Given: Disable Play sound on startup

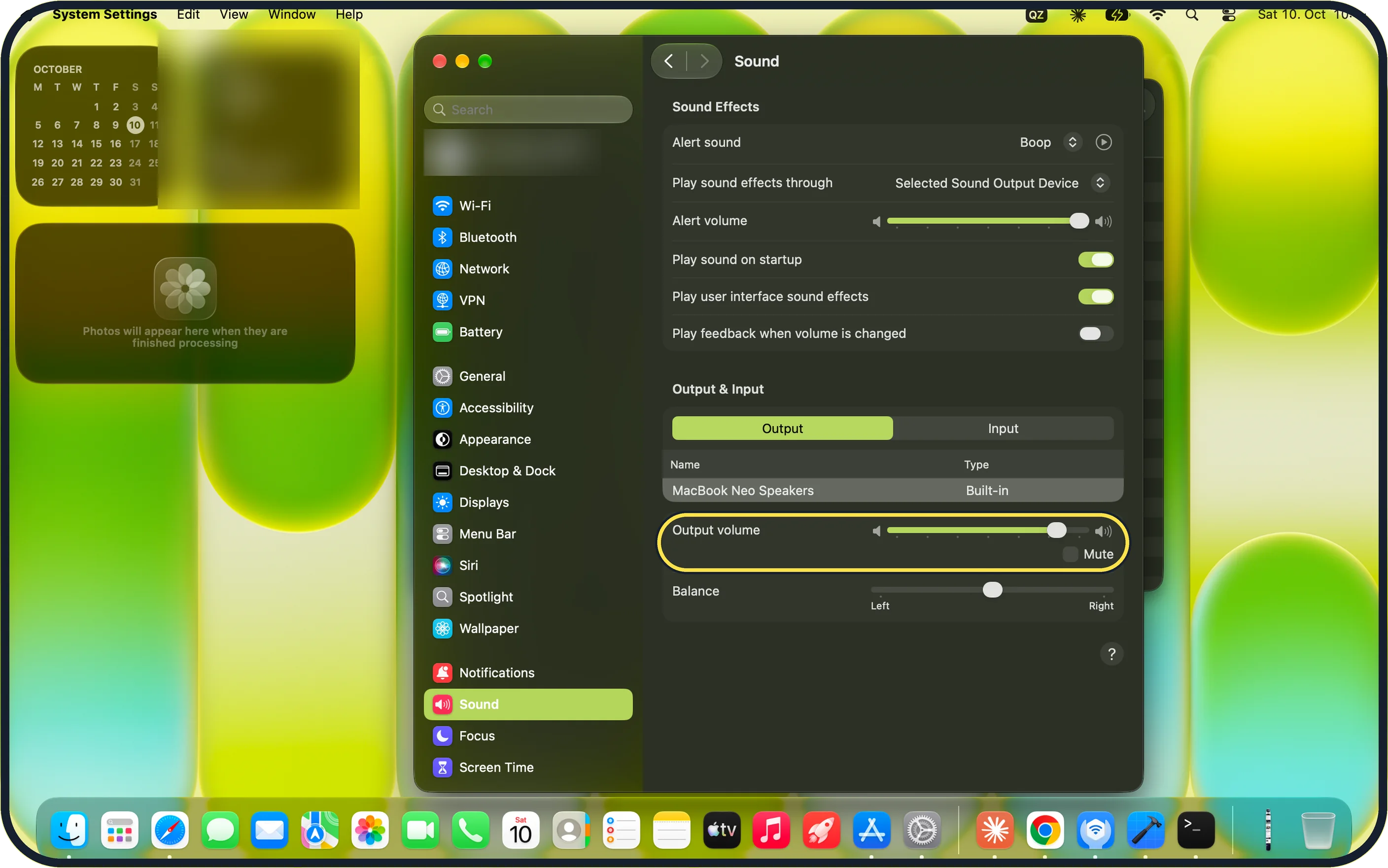Looking at the screenshot, I should (1096, 260).
